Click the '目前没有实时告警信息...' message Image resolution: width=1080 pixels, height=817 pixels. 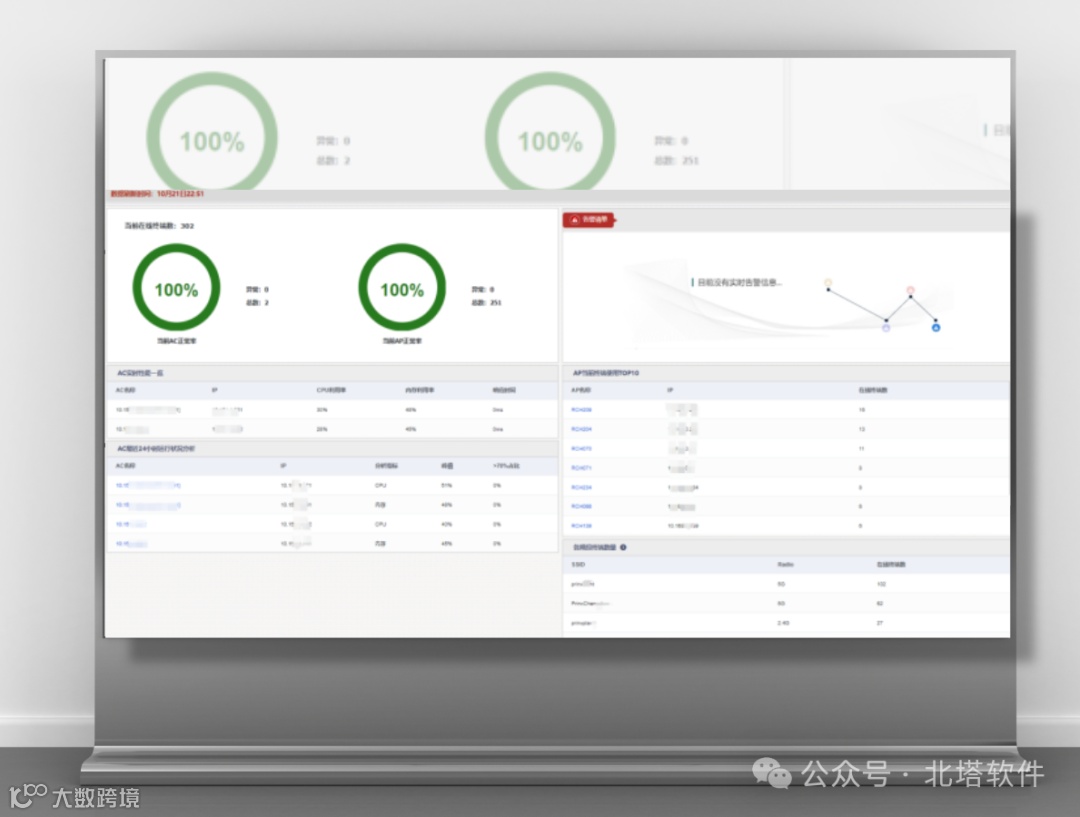pos(740,282)
